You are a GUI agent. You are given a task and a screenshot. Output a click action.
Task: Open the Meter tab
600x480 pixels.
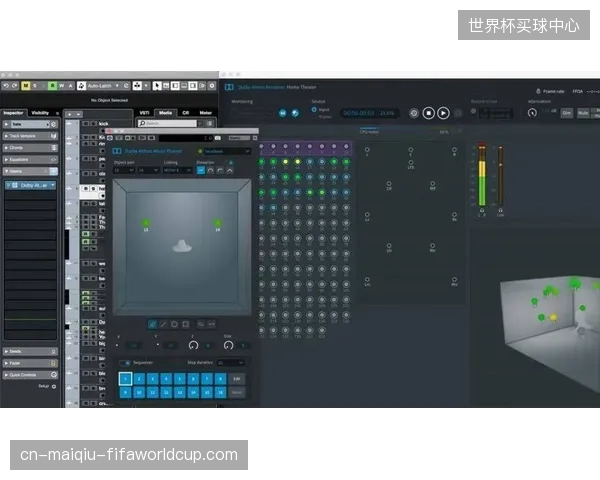pos(205,113)
